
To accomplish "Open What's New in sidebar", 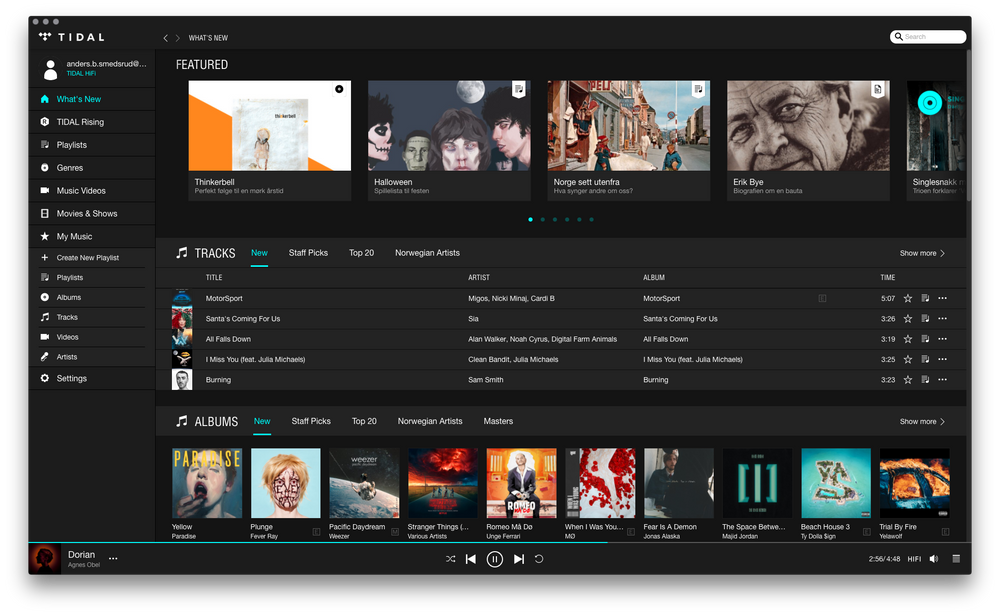I will click(x=78, y=99).
